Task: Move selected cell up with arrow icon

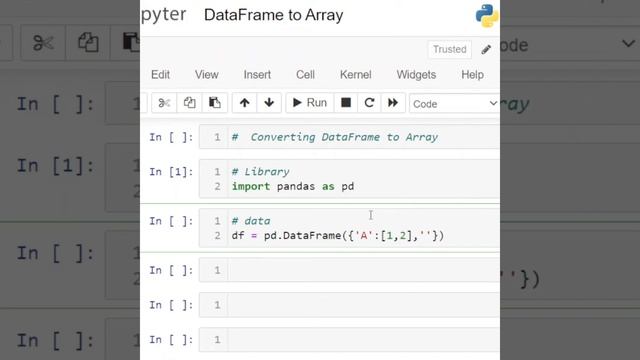Action: tap(244, 103)
